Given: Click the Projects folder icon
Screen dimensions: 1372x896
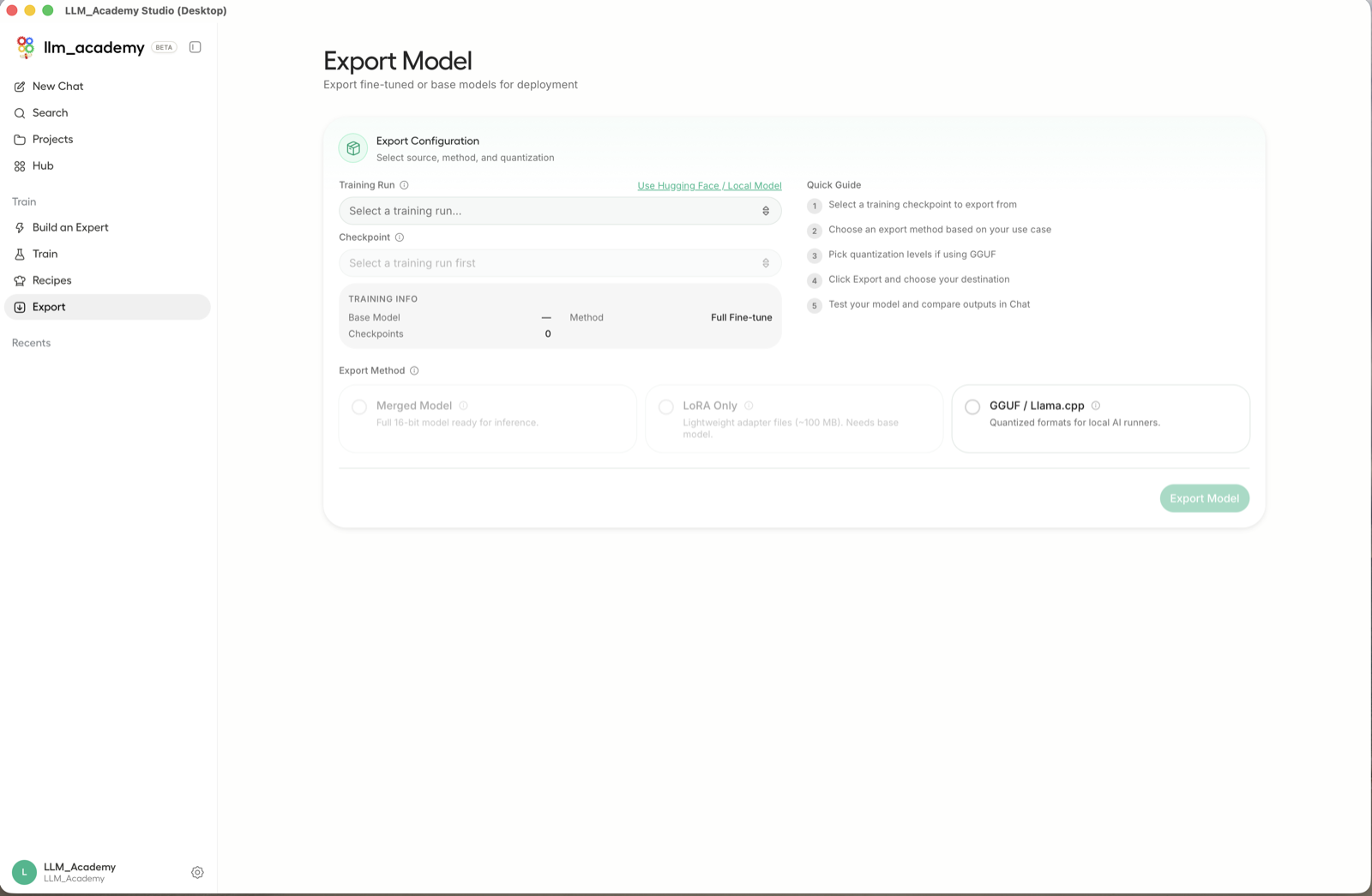Looking at the screenshot, I should pos(20,140).
